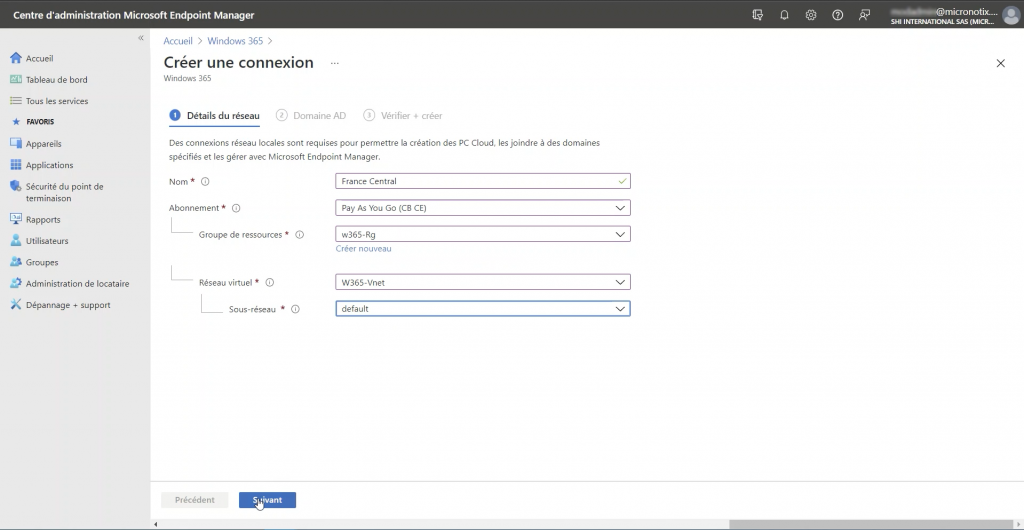Open Tableau de bord in the sidebar
Viewport: 1024px width, 530px height.
coord(56,80)
